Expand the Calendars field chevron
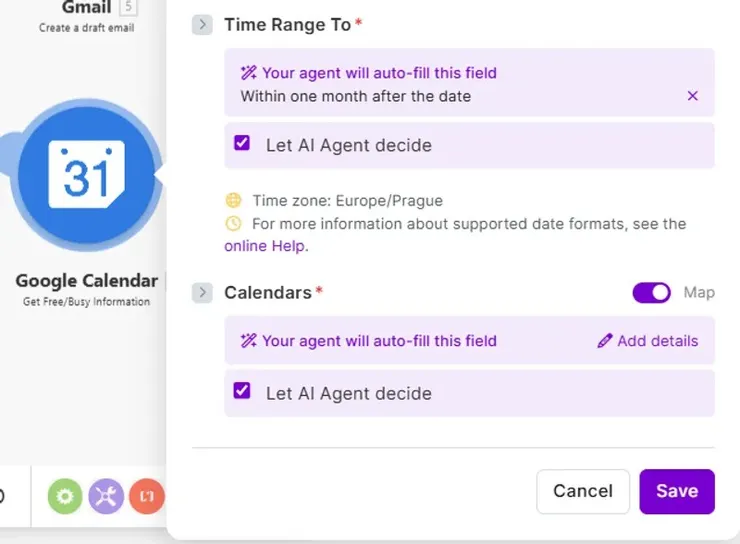Image resolution: width=740 pixels, height=544 pixels. [x=202, y=292]
